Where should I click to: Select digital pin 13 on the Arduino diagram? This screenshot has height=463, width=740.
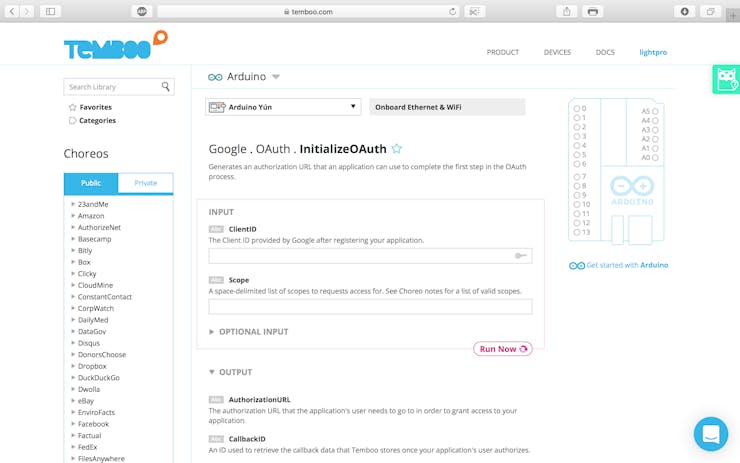coord(576,232)
